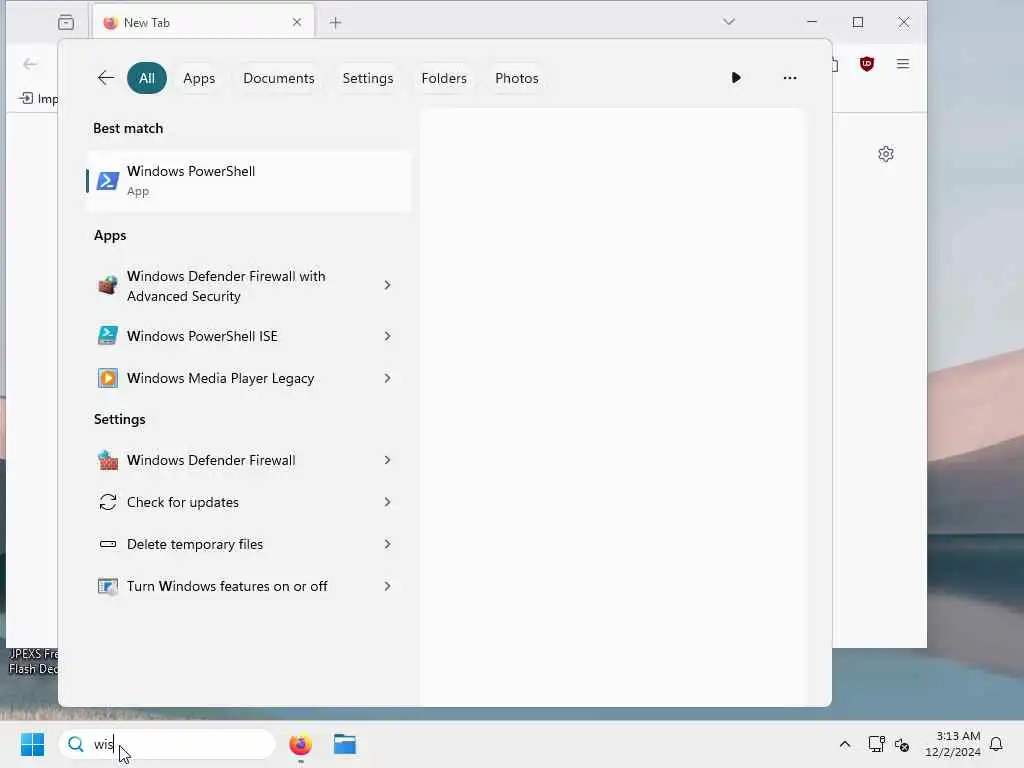This screenshot has height=768, width=1024.
Task: Open the Firefox list all tabs dropdown
Action: coord(729,22)
